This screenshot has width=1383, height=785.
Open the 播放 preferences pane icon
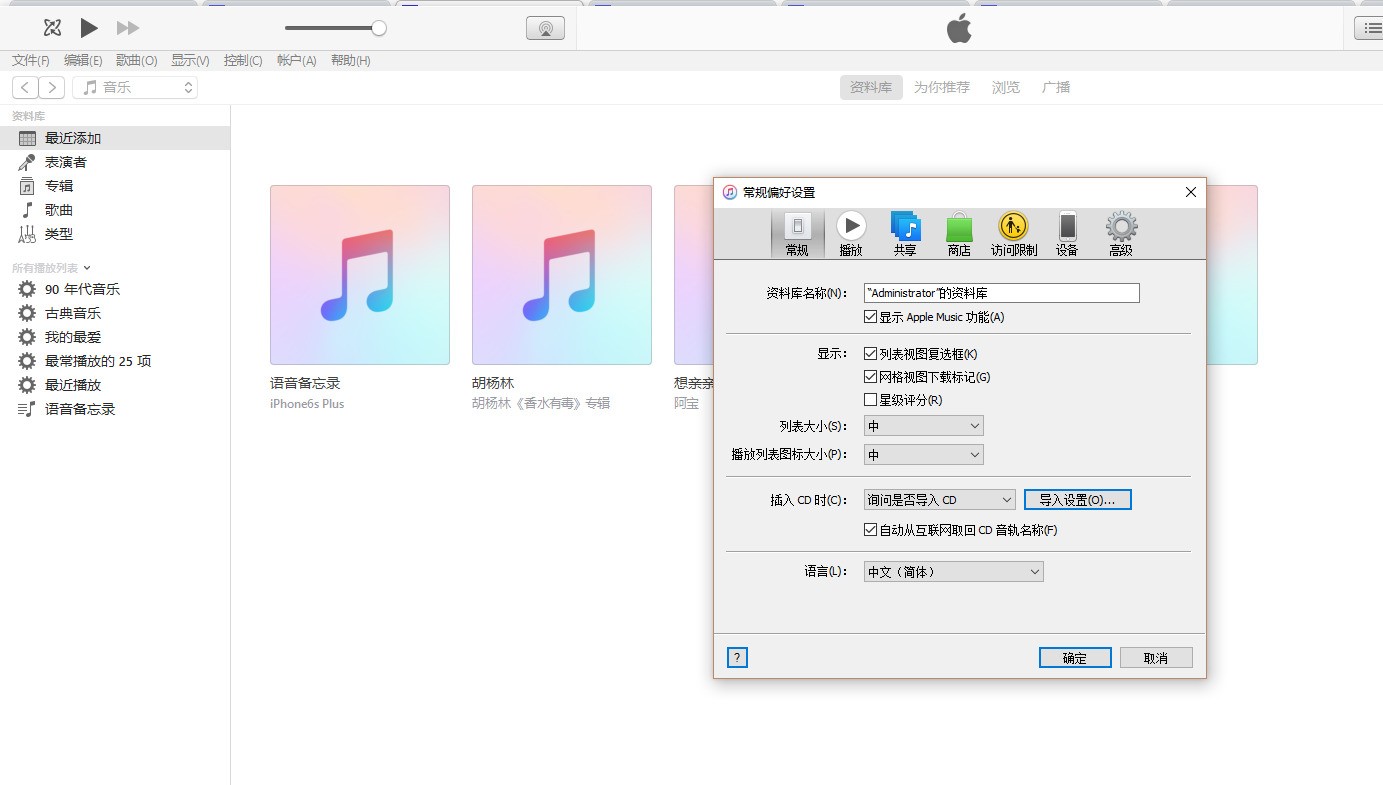point(851,234)
